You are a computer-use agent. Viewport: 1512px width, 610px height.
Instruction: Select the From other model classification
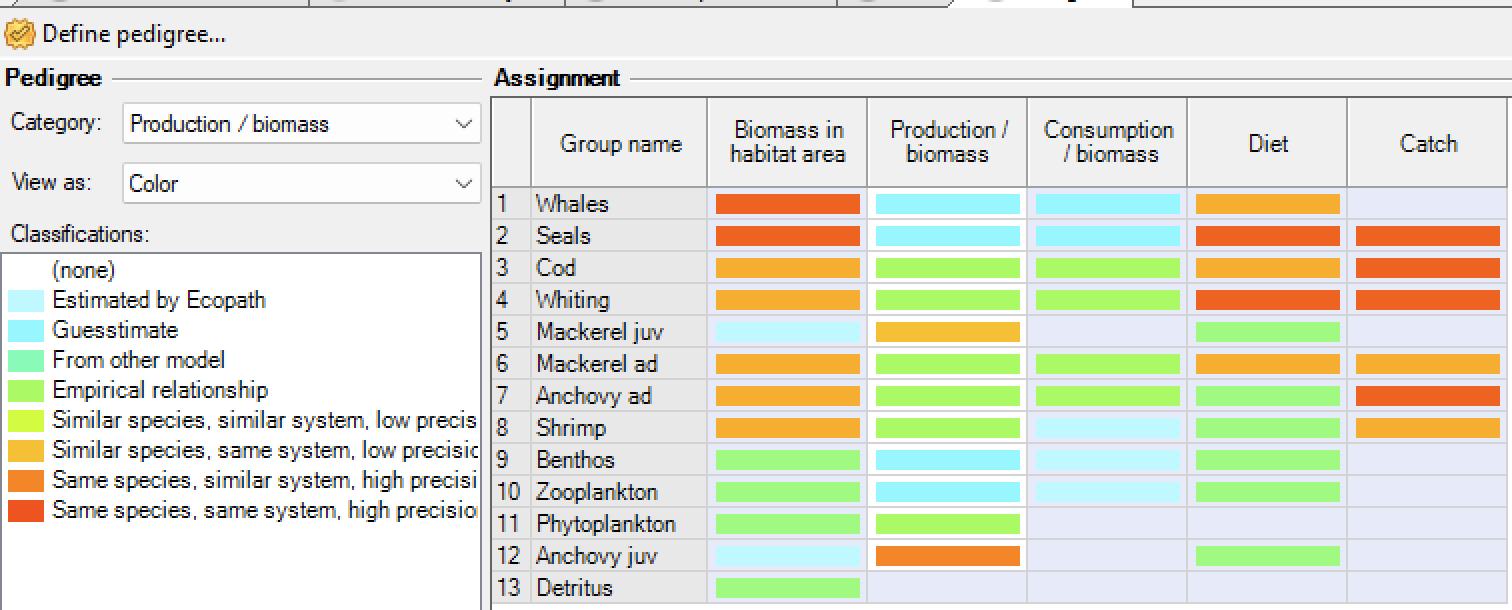(x=138, y=360)
